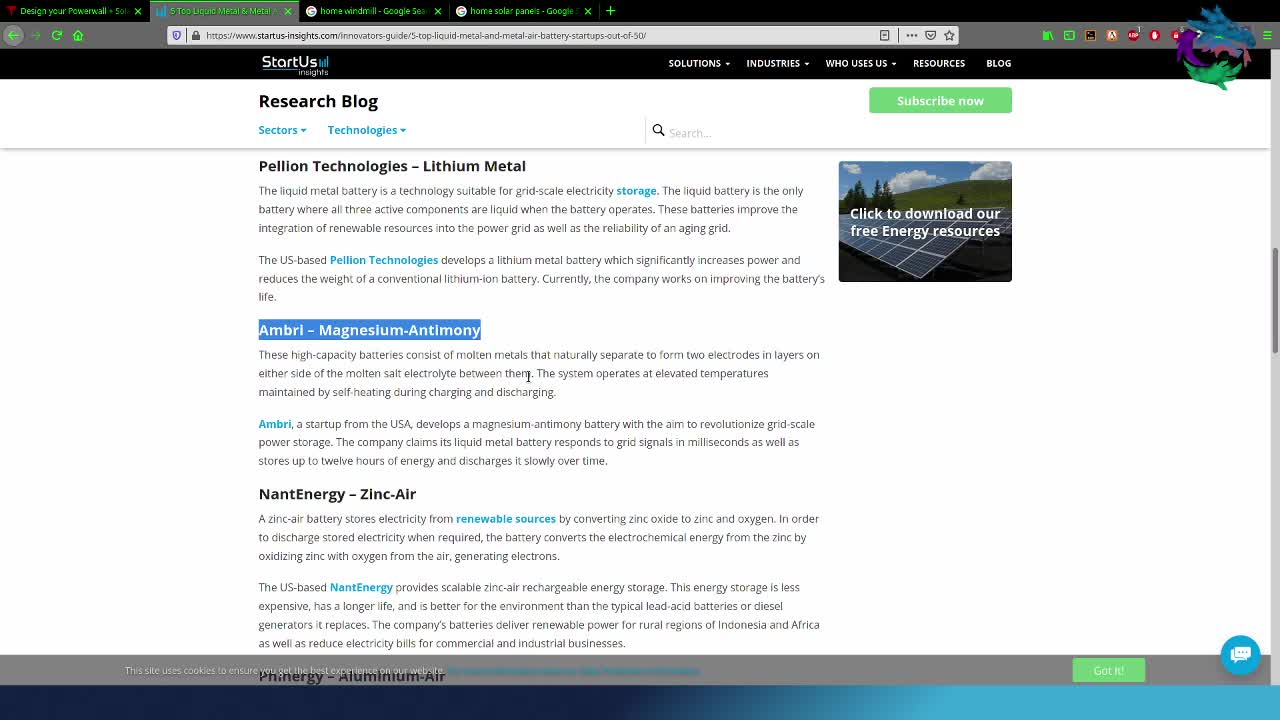Switch to home windmill Google Search tab
1280x720 pixels.
[x=374, y=11]
